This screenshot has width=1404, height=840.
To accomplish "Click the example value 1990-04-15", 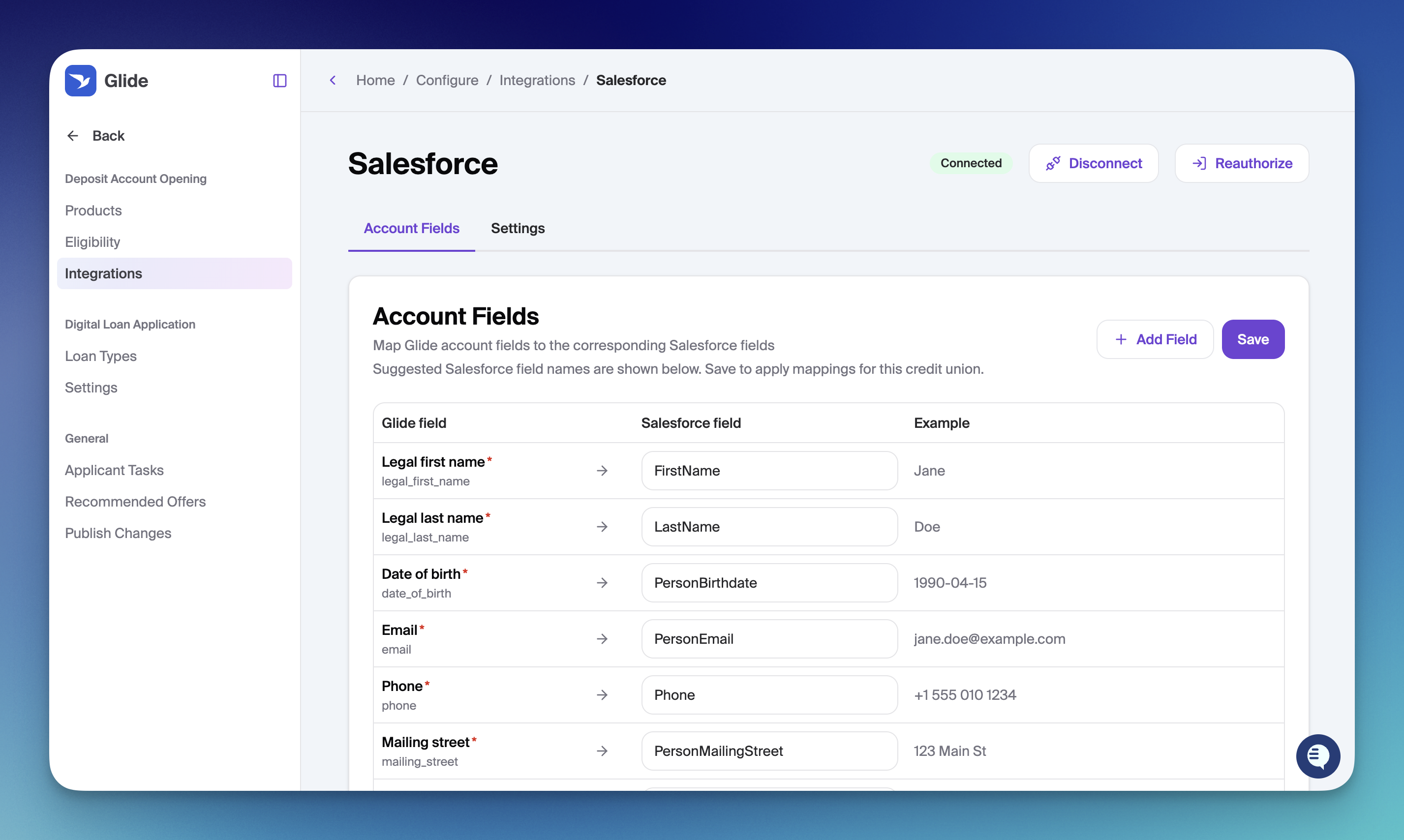I will point(950,583).
